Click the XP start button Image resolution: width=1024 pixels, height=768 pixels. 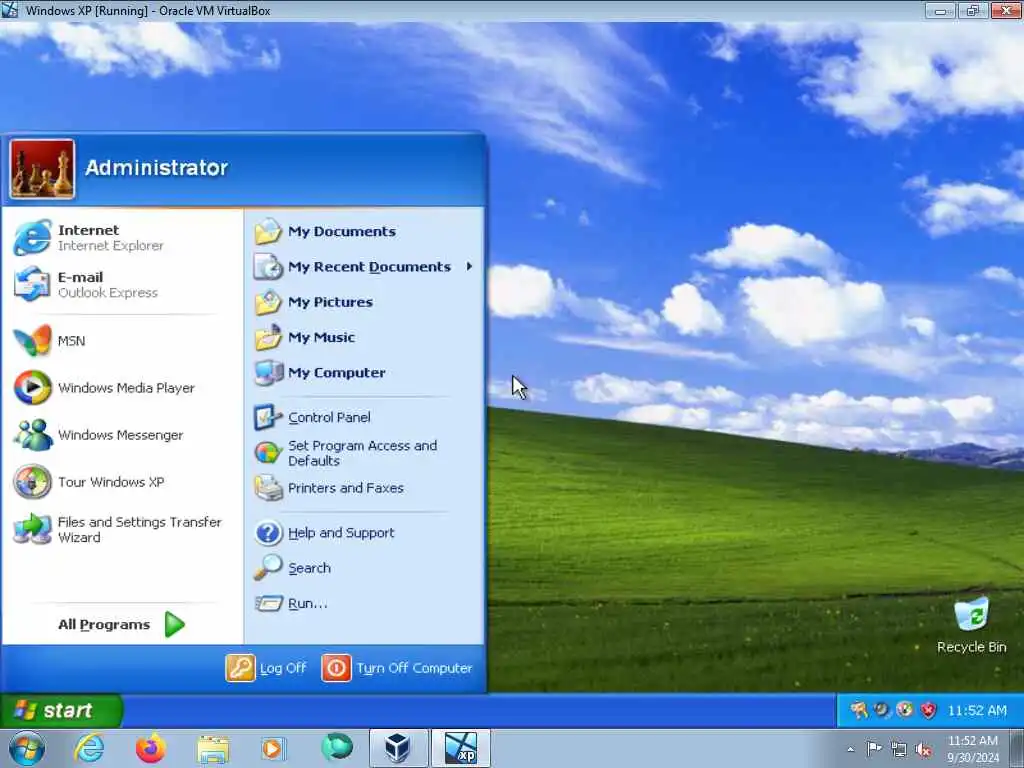[x=61, y=710]
